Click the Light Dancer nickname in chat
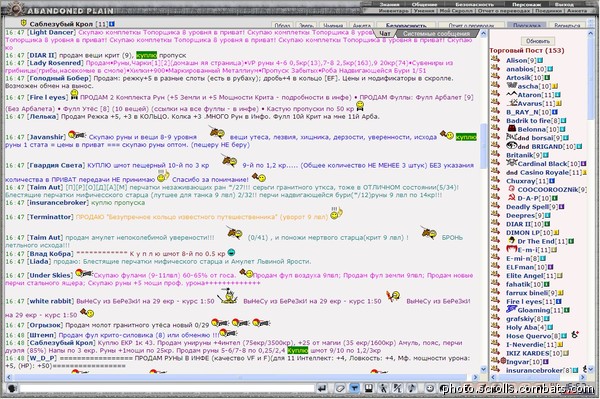Screen dimensions: 600x399 coord(51,33)
